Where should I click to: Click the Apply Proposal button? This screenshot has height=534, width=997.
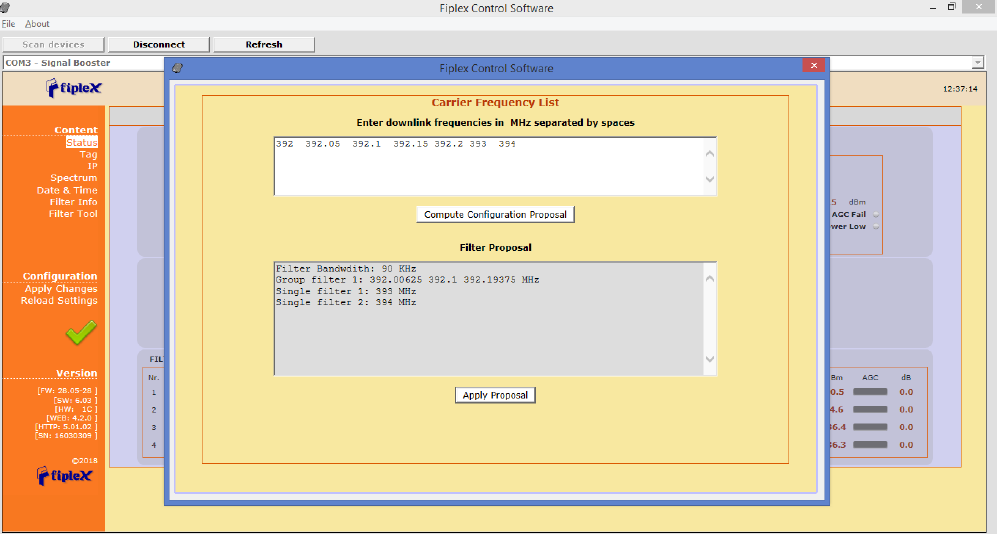tap(495, 395)
